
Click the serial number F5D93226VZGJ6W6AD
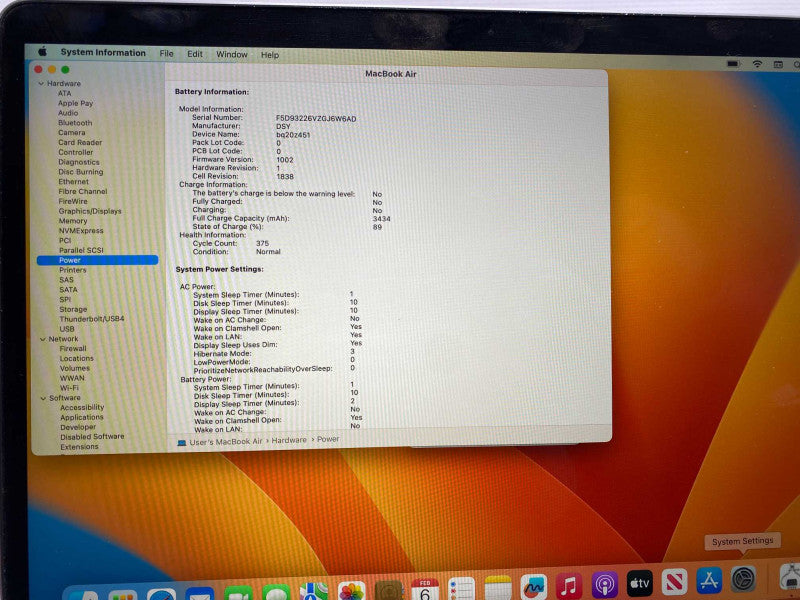coord(316,118)
